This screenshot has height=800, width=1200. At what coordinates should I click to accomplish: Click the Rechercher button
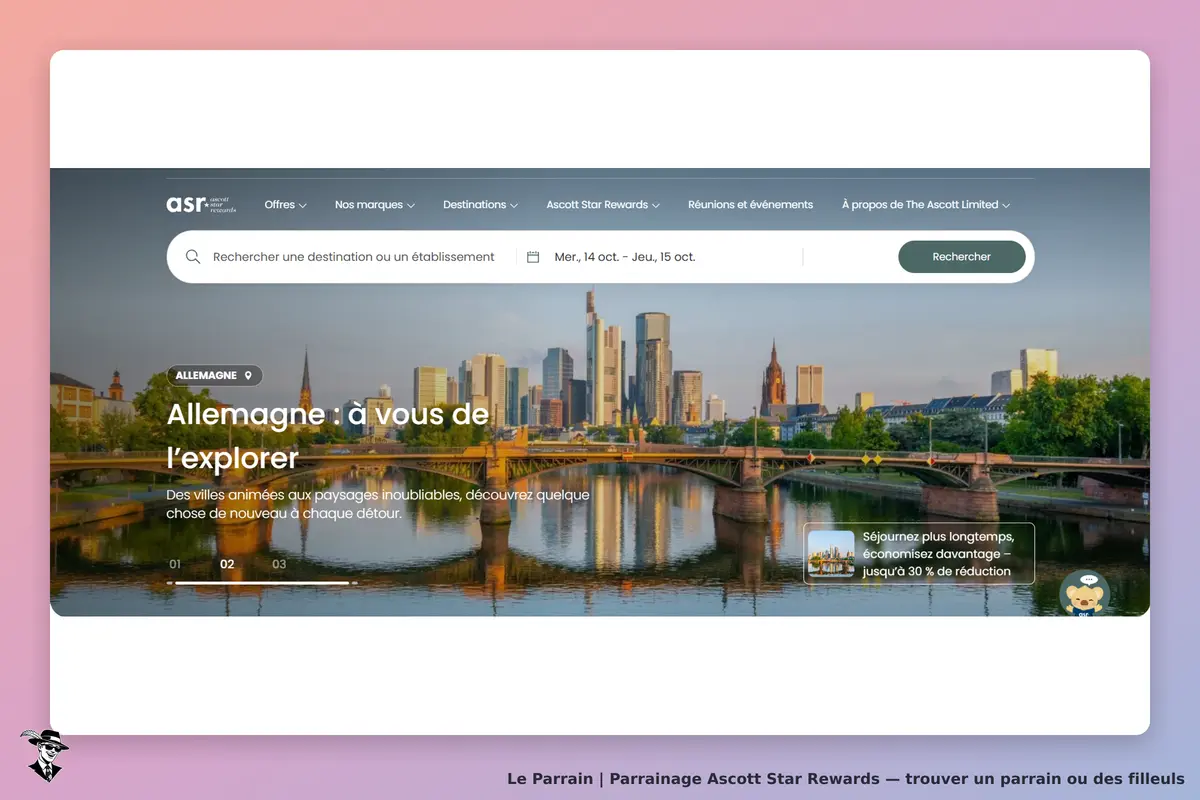click(x=962, y=257)
